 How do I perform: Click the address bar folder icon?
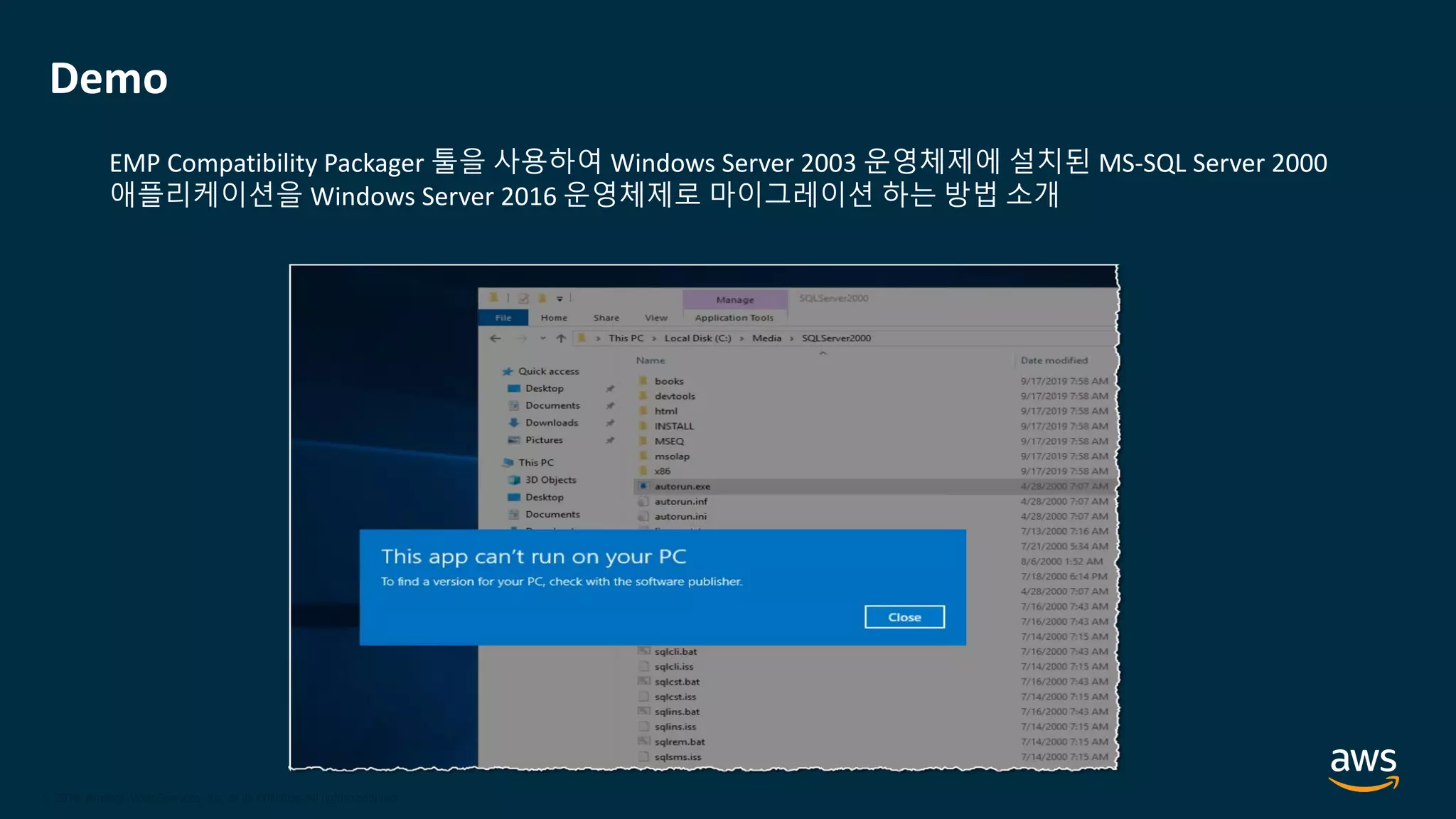coord(581,338)
